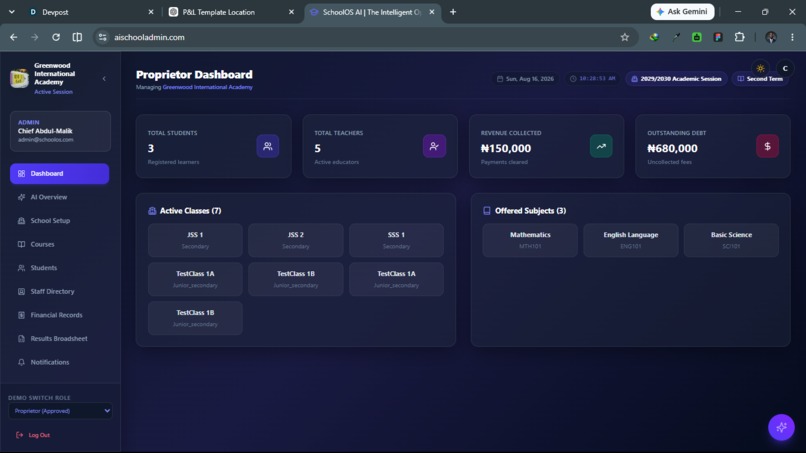Click Outstanding Debt dollar icon
This screenshot has height=453, width=806.
click(767, 147)
